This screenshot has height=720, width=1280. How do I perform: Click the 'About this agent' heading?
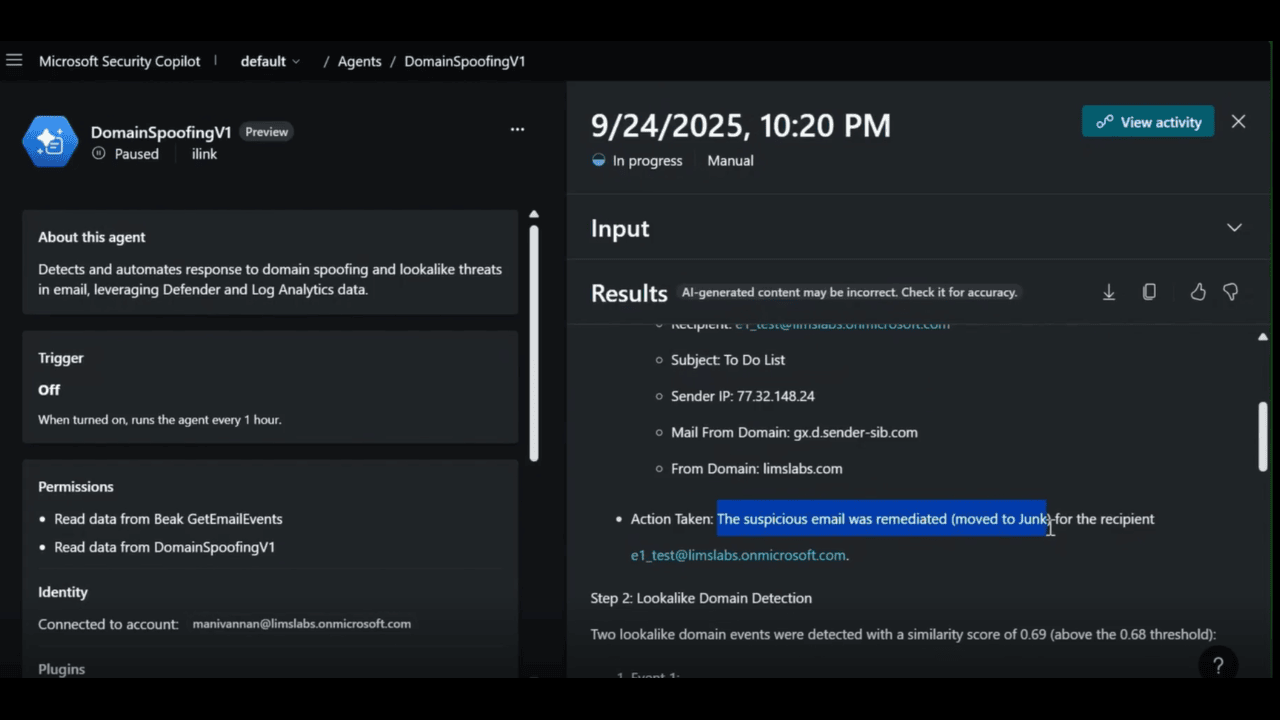(x=91, y=237)
